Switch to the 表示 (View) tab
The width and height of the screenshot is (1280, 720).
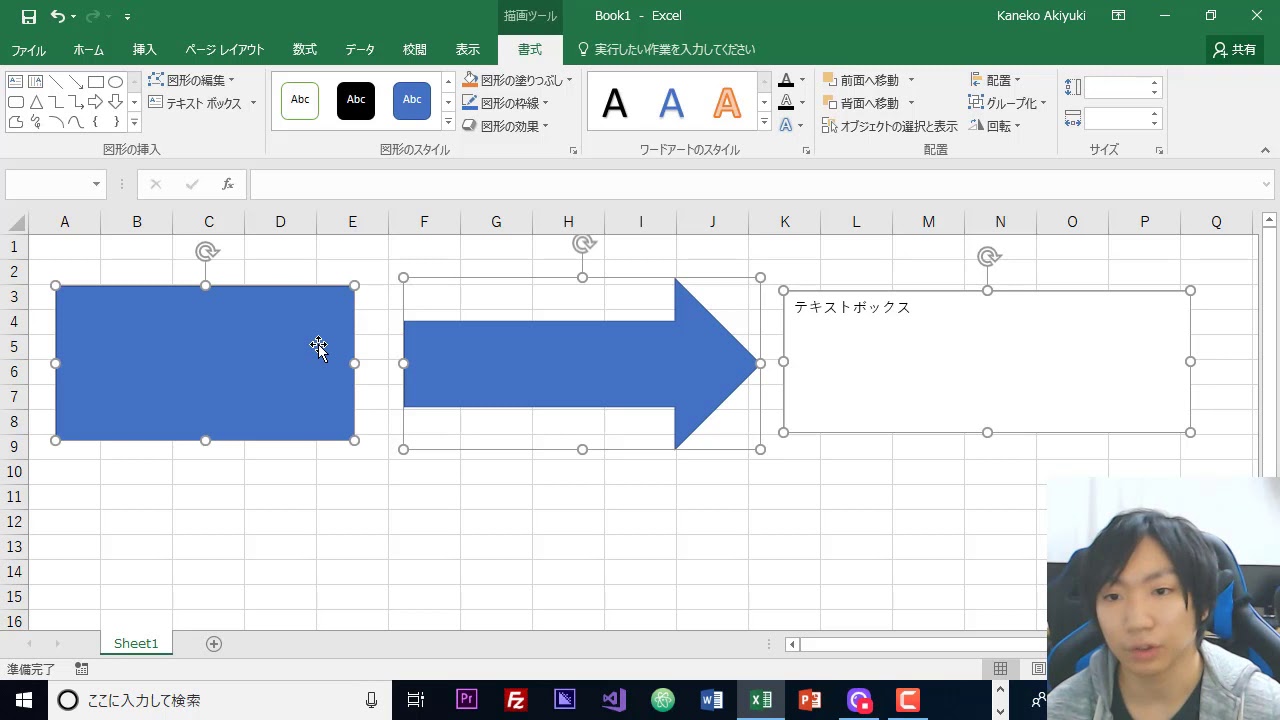468,50
